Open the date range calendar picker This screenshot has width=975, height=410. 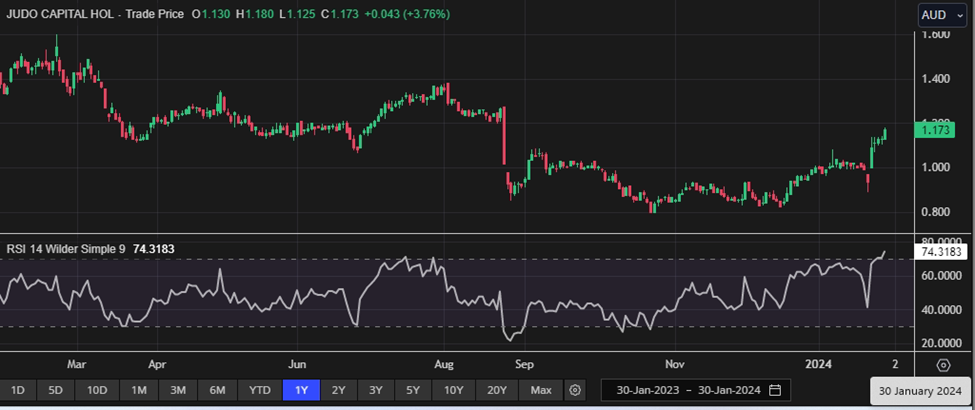[x=775, y=390]
